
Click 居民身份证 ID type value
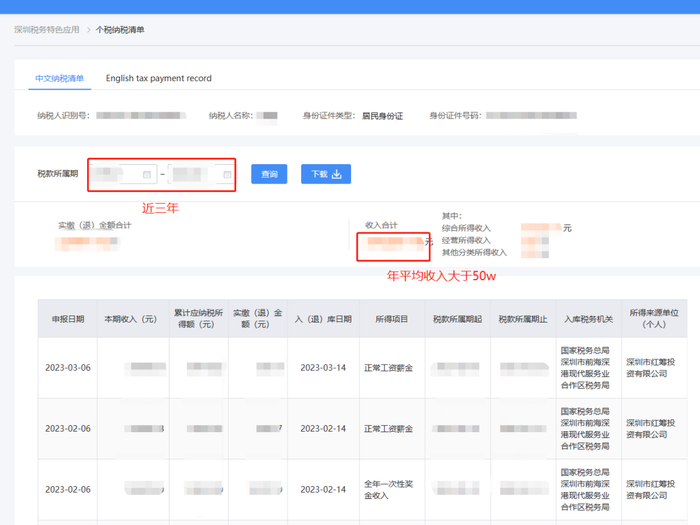(382, 116)
